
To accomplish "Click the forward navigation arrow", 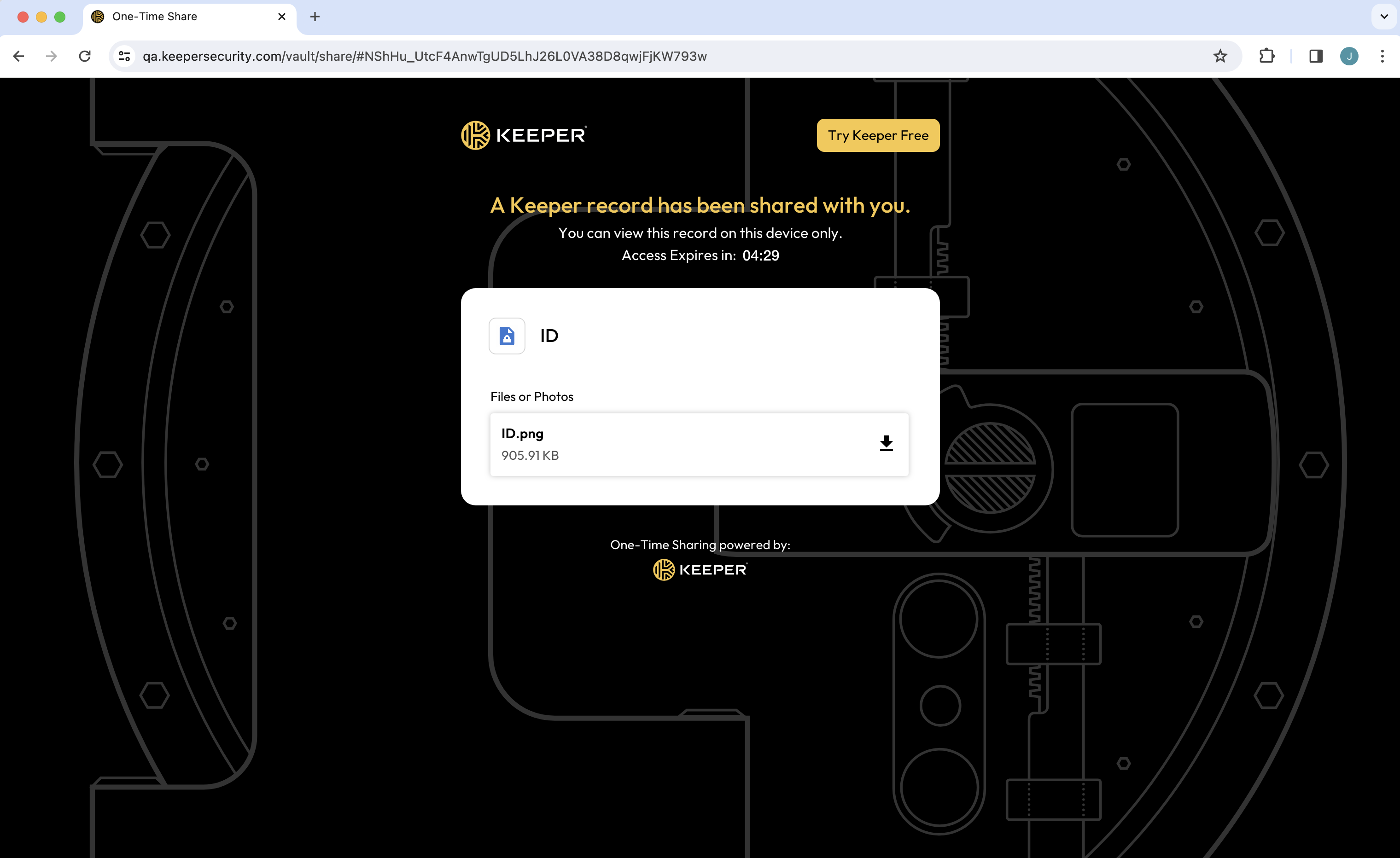I will pos(52,56).
